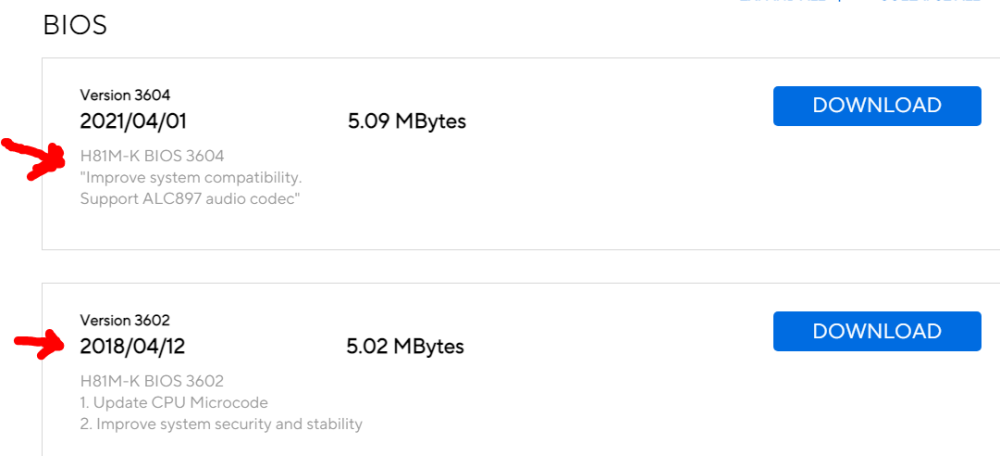Click Improve system security and stability line
This screenshot has height=456, width=1000.
[221, 424]
